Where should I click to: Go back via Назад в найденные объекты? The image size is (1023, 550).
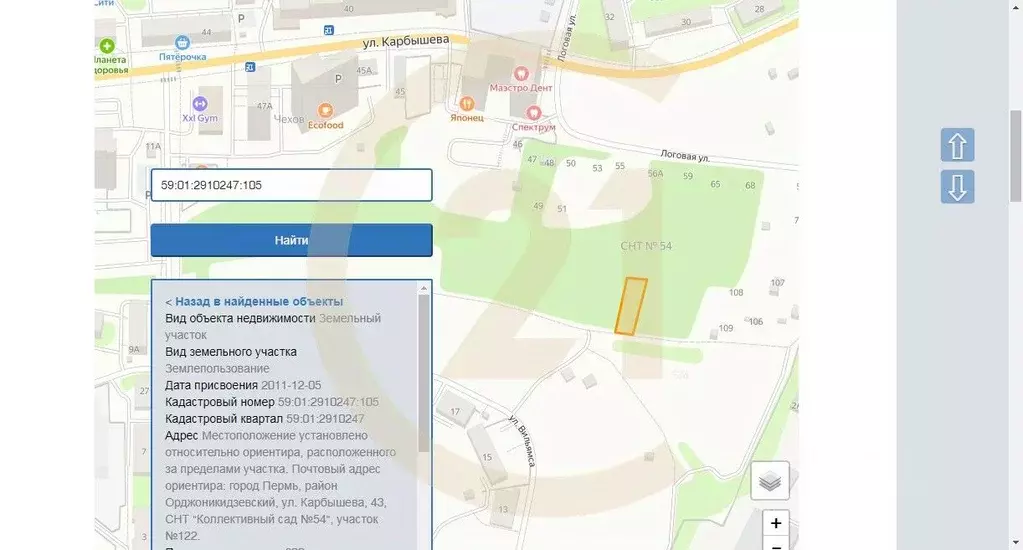point(259,301)
